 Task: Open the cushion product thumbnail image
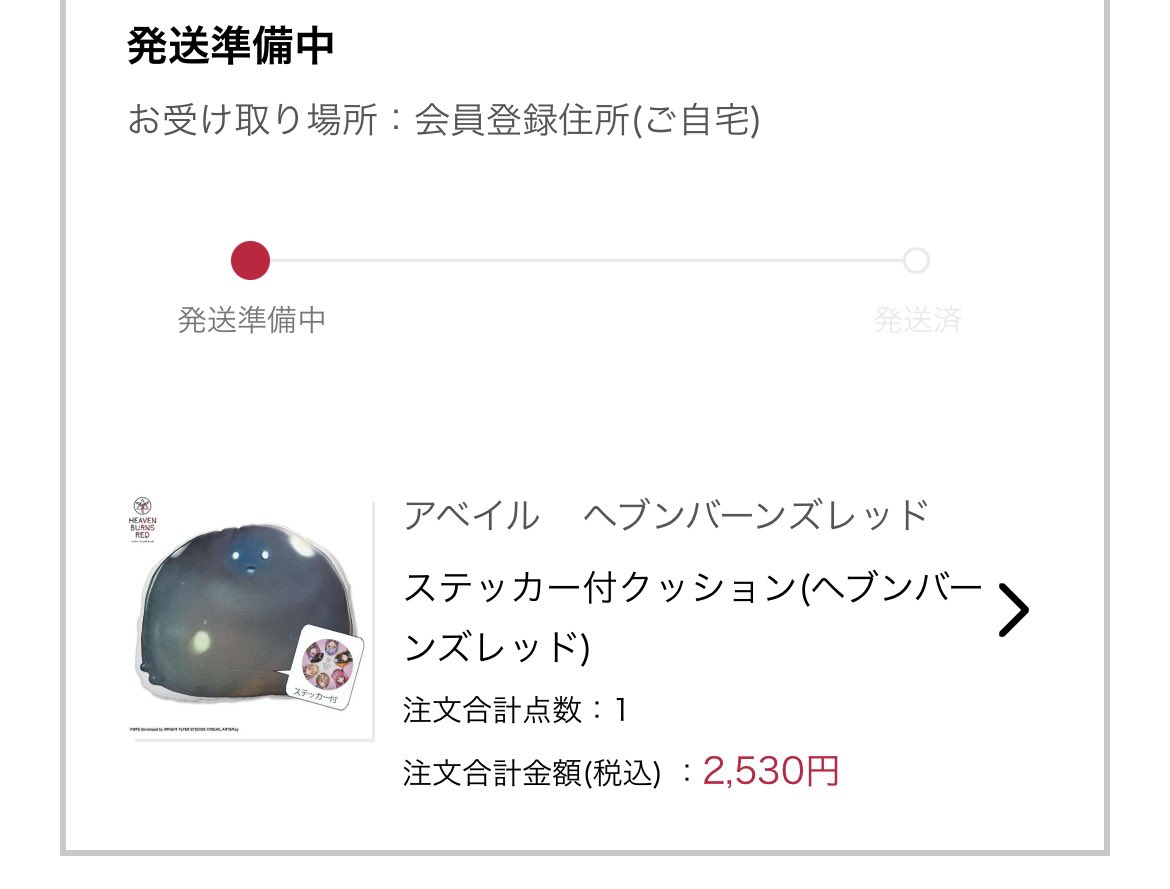pyautogui.click(x=250, y=620)
